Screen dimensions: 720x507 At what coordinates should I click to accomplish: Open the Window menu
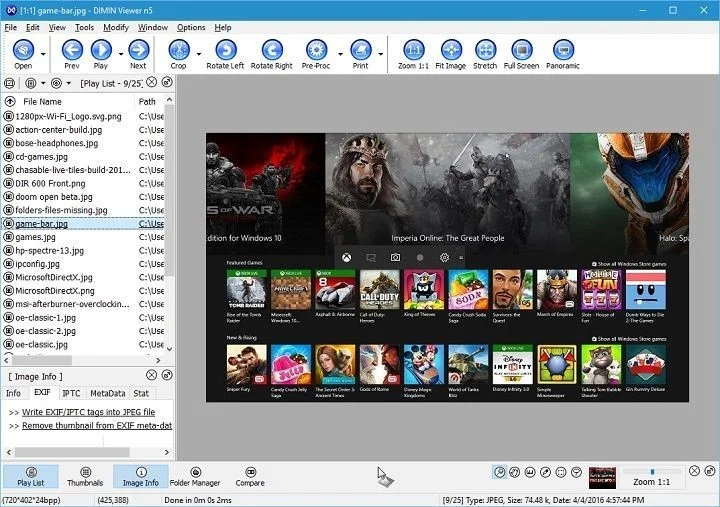(x=153, y=28)
